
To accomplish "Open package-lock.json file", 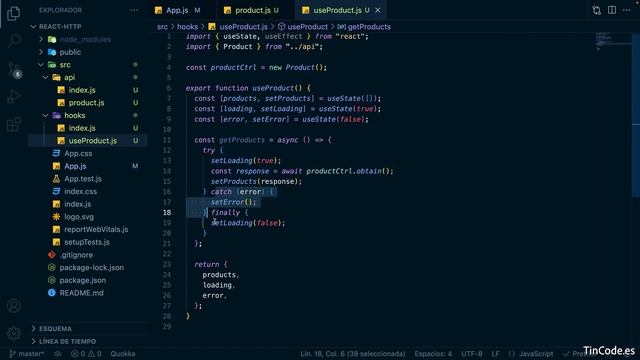I will coord(91,267).
